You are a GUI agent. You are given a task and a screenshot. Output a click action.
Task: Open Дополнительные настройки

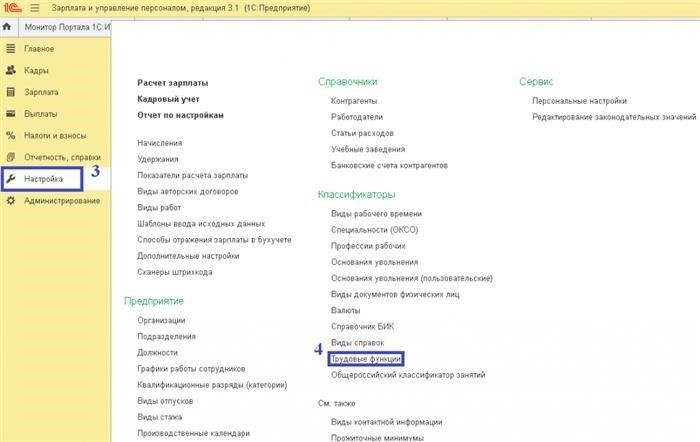pos(188,256)
